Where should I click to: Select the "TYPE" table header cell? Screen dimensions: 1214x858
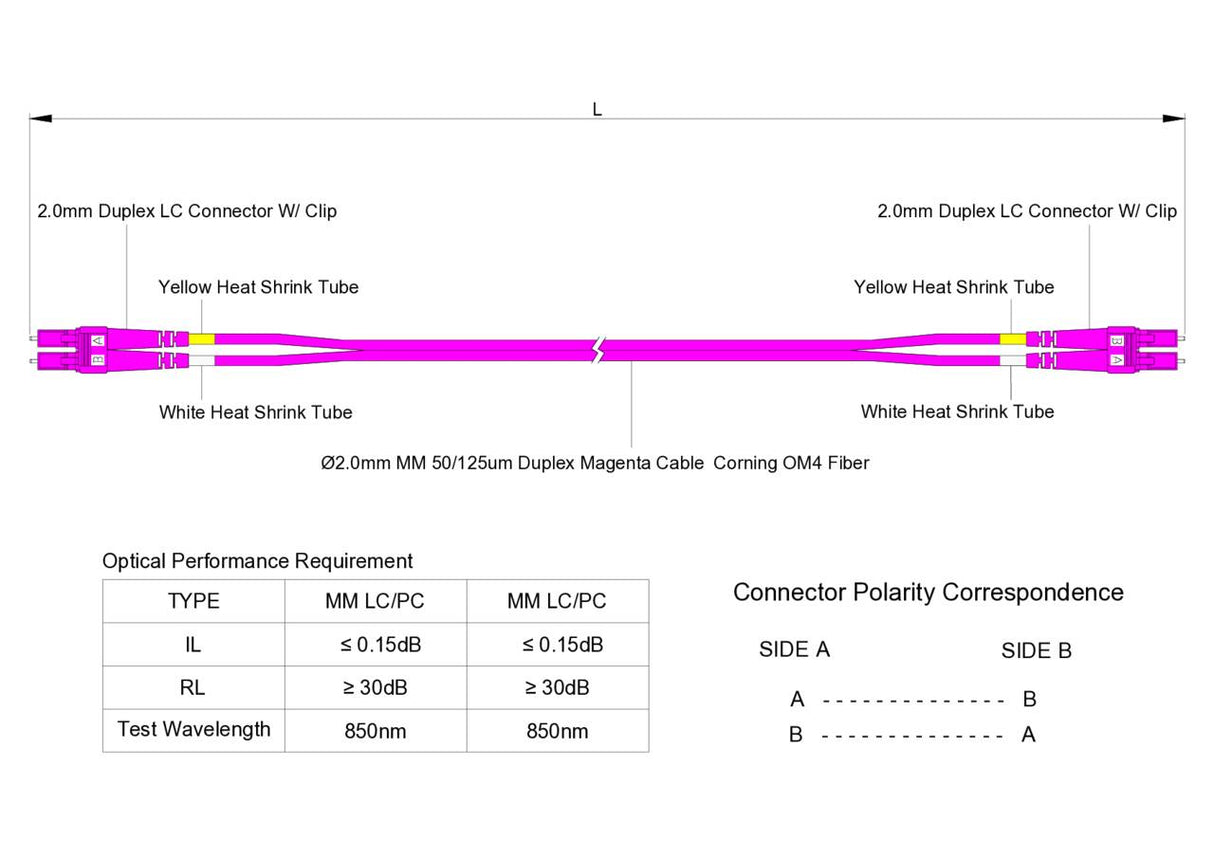[193, 601]
